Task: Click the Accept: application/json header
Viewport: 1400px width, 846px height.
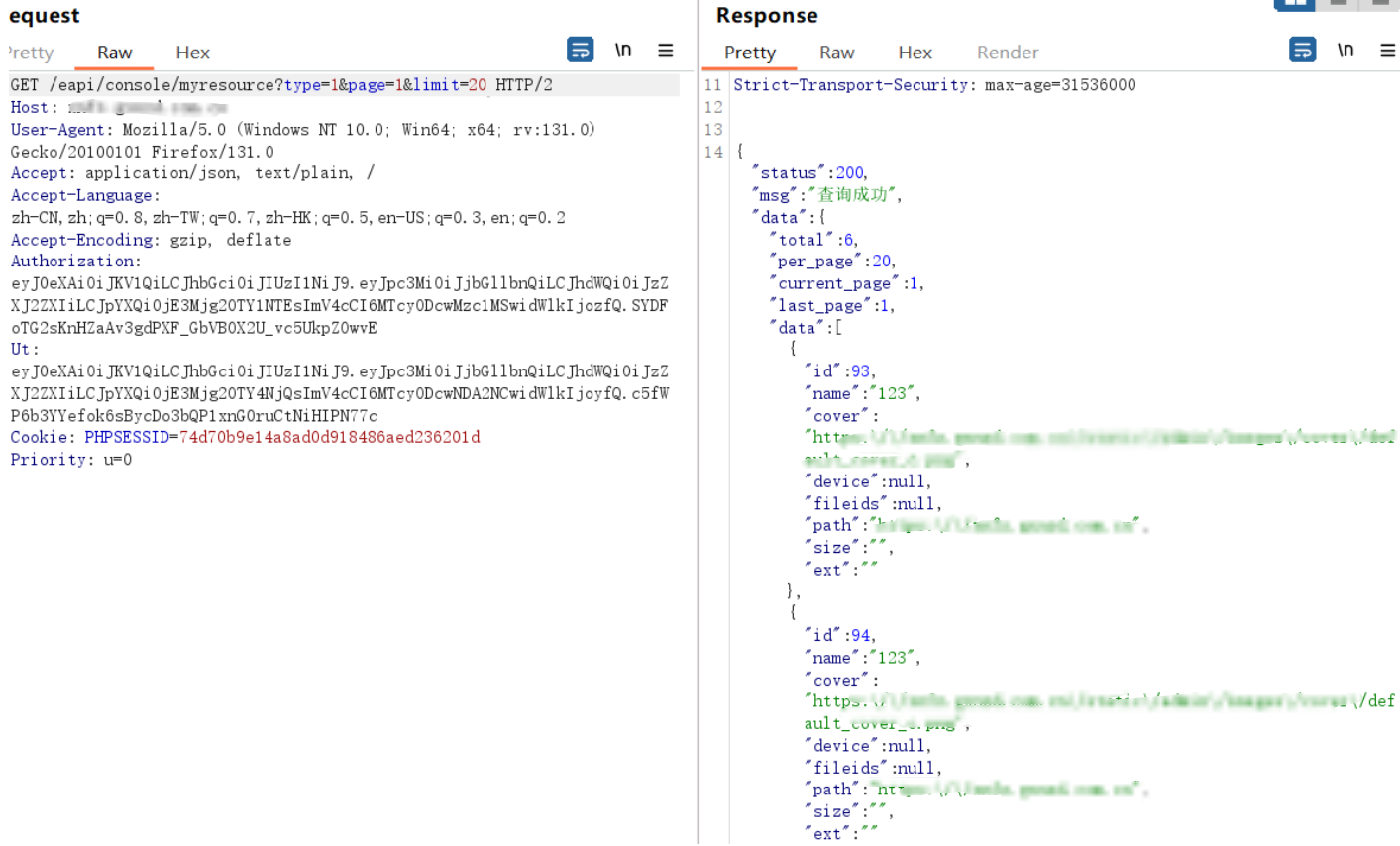Action: [x=193, y=173]
